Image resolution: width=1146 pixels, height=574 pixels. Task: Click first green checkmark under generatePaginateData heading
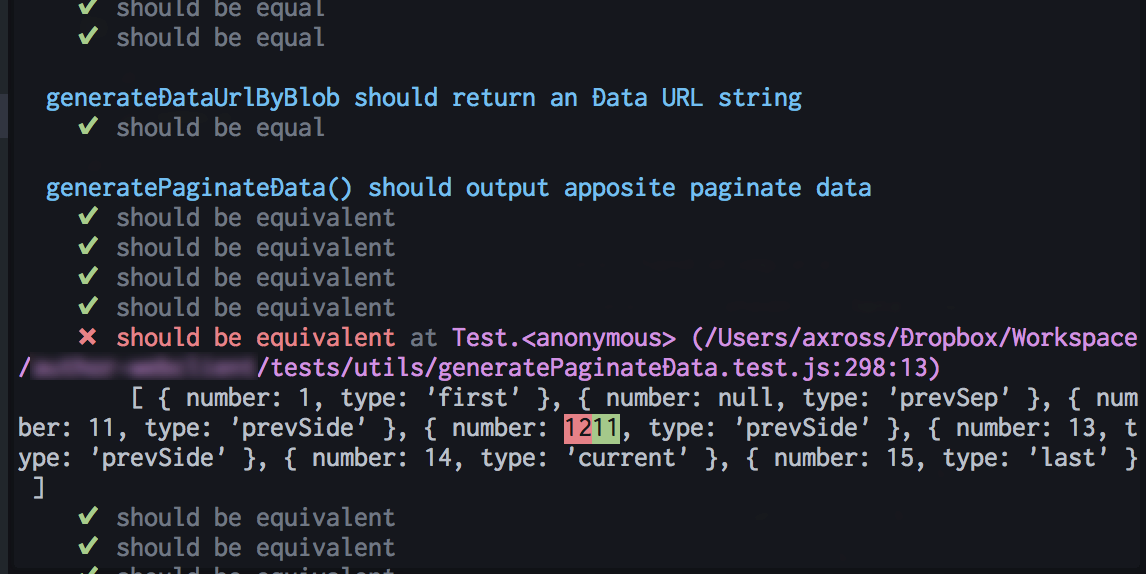click(88, 216)
